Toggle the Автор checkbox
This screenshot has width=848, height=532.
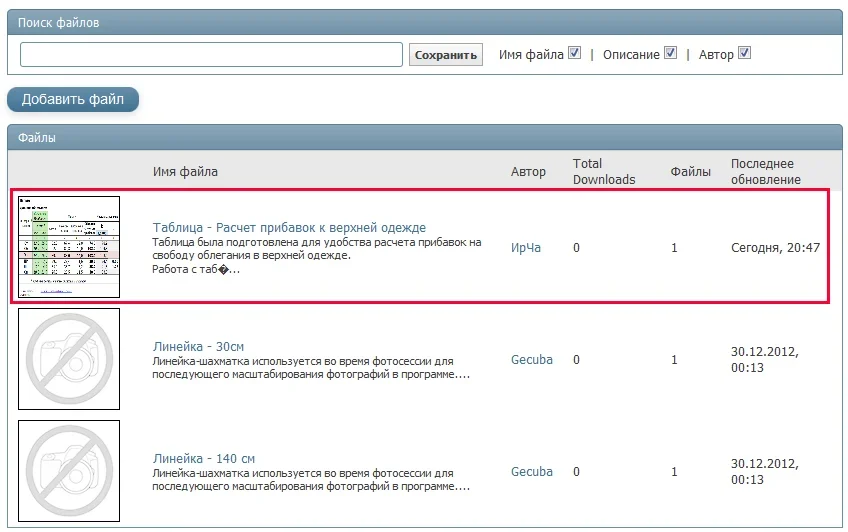coord(745,53)
